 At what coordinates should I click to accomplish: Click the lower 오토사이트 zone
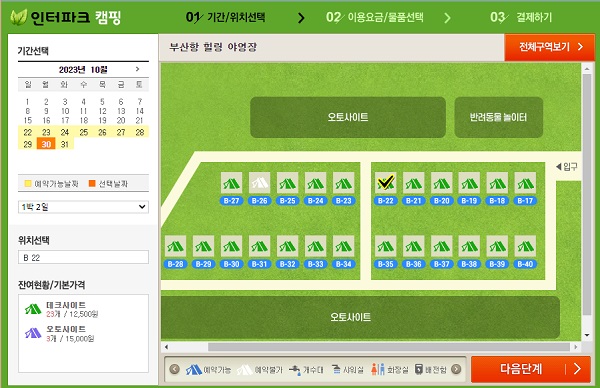point(360,317)
